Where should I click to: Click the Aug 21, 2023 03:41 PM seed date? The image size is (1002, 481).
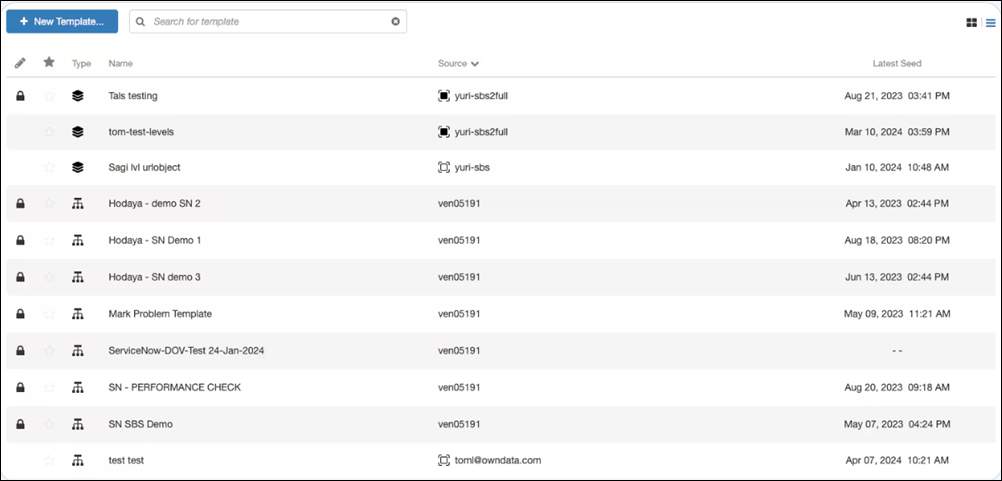[897, 96]
